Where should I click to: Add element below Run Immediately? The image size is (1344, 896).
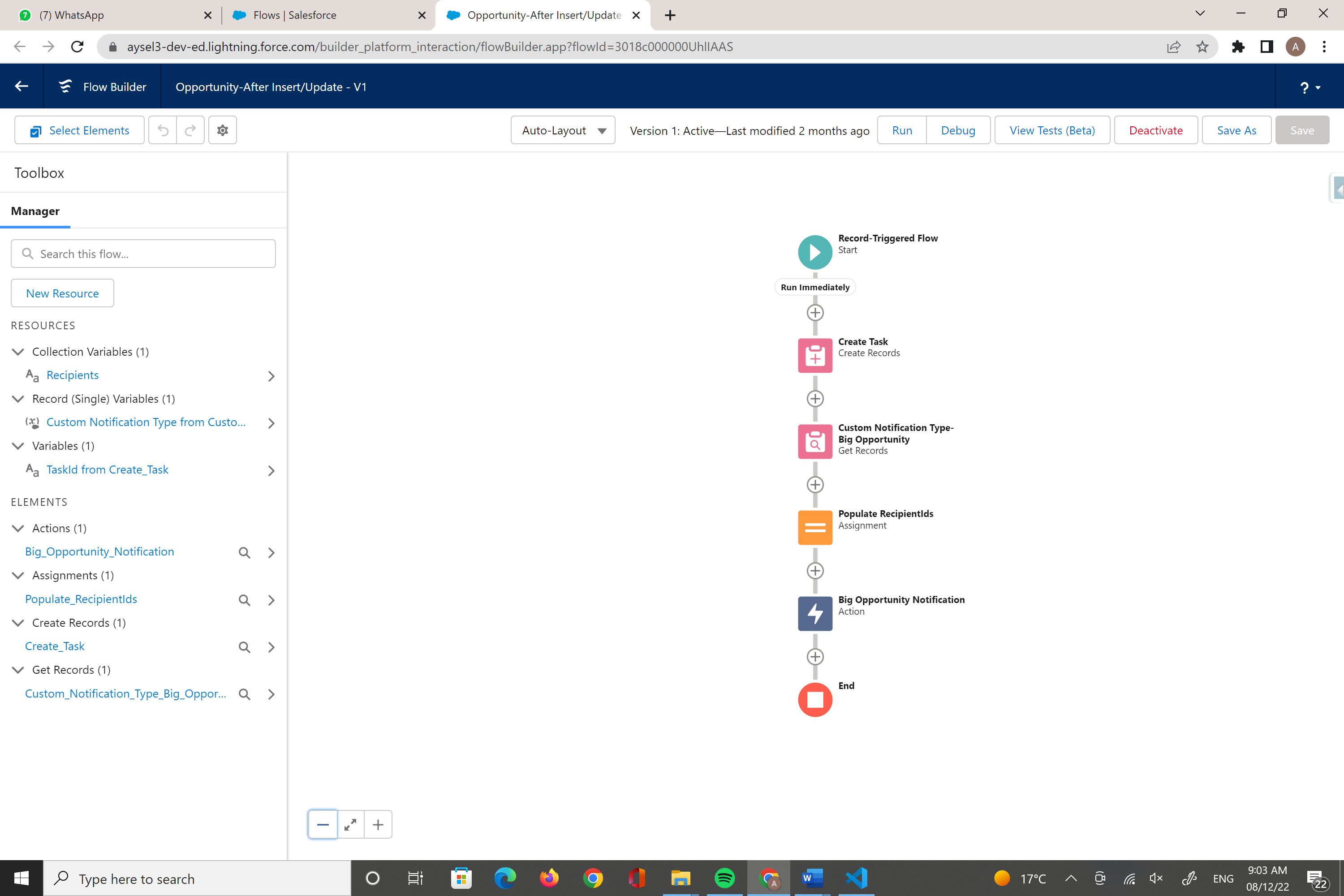tap(815, 313)
